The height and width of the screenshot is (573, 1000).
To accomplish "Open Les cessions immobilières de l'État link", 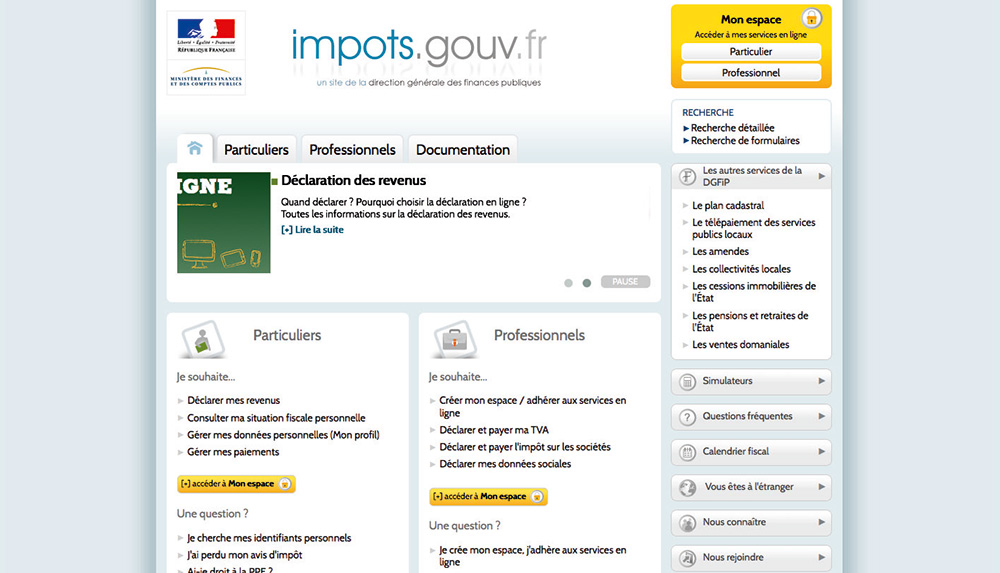I will coord(754,292).
